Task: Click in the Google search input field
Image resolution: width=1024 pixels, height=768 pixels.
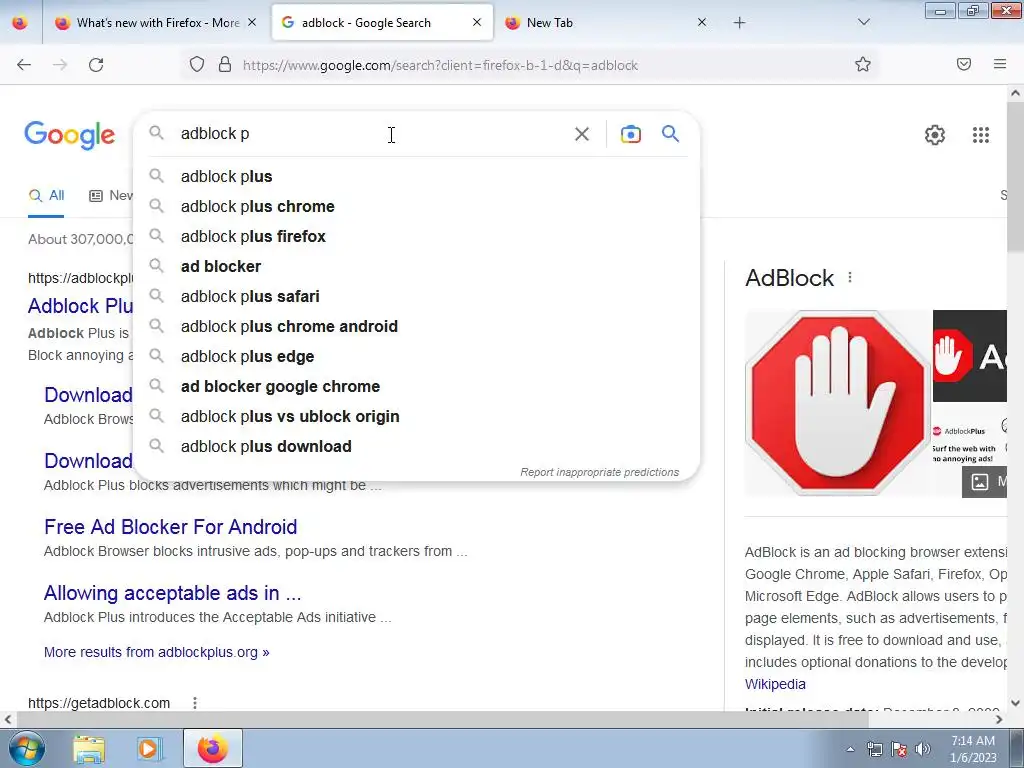Action: coord(372,134)
